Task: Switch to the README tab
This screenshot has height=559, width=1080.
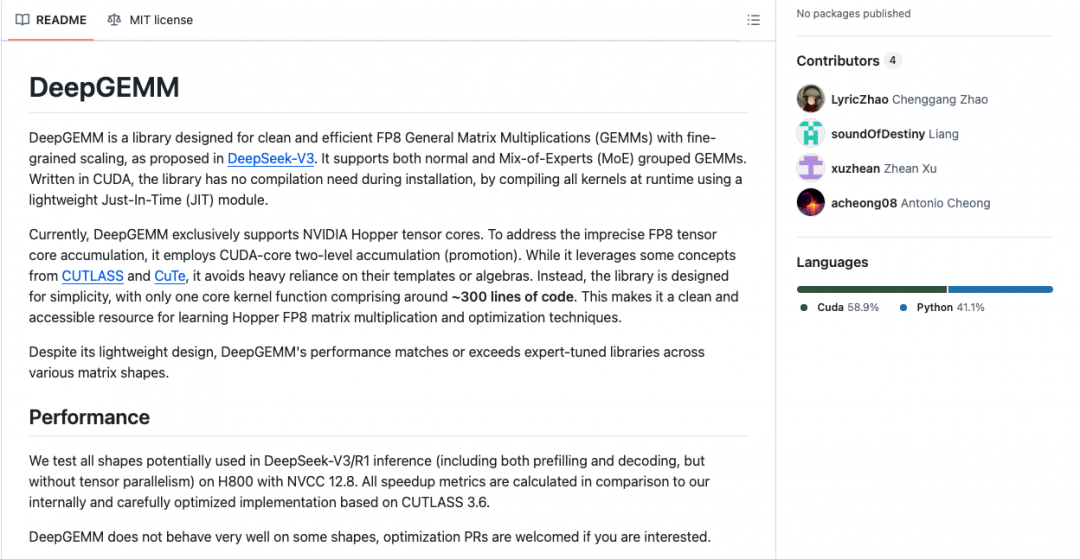Action: tap(51, 20)
